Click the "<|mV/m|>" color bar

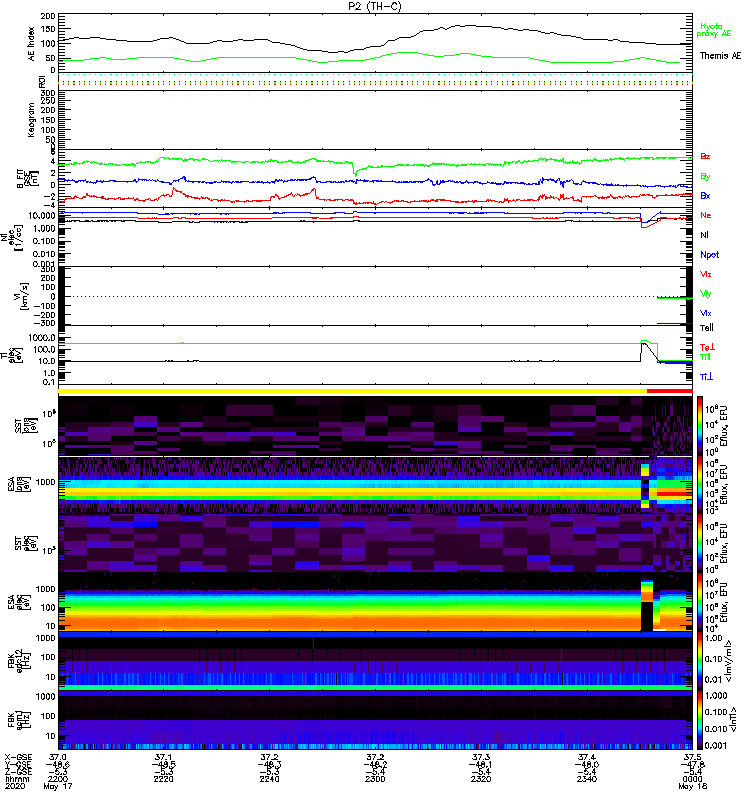pos(700,660)
